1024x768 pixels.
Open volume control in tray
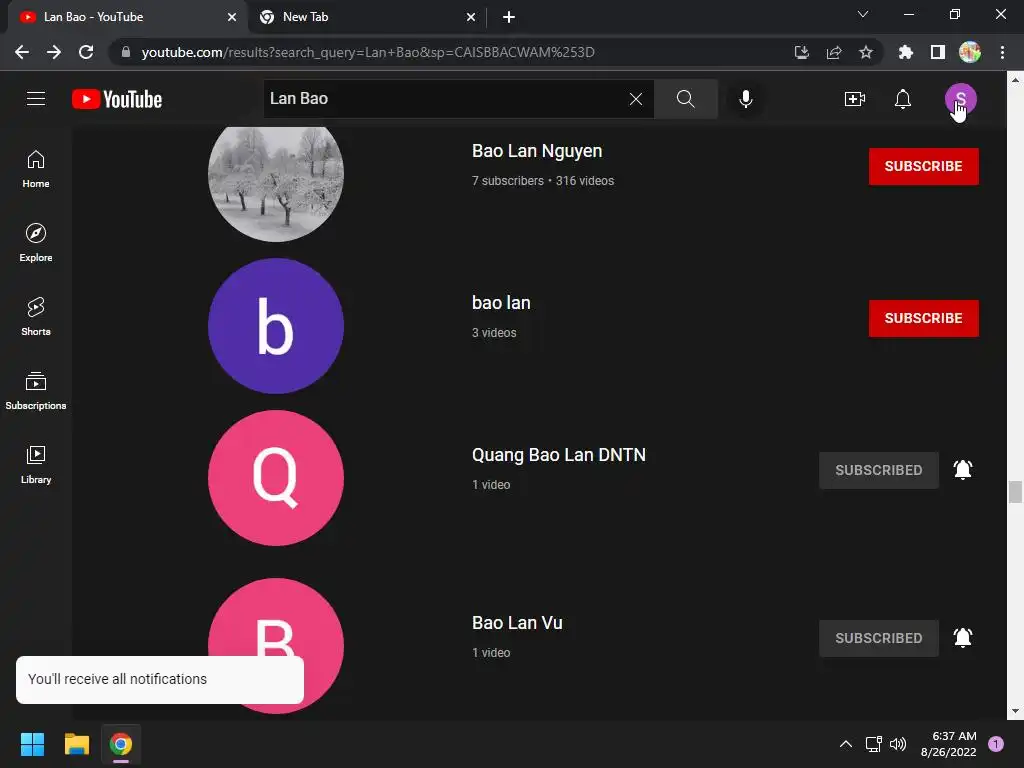click(898, 744)
